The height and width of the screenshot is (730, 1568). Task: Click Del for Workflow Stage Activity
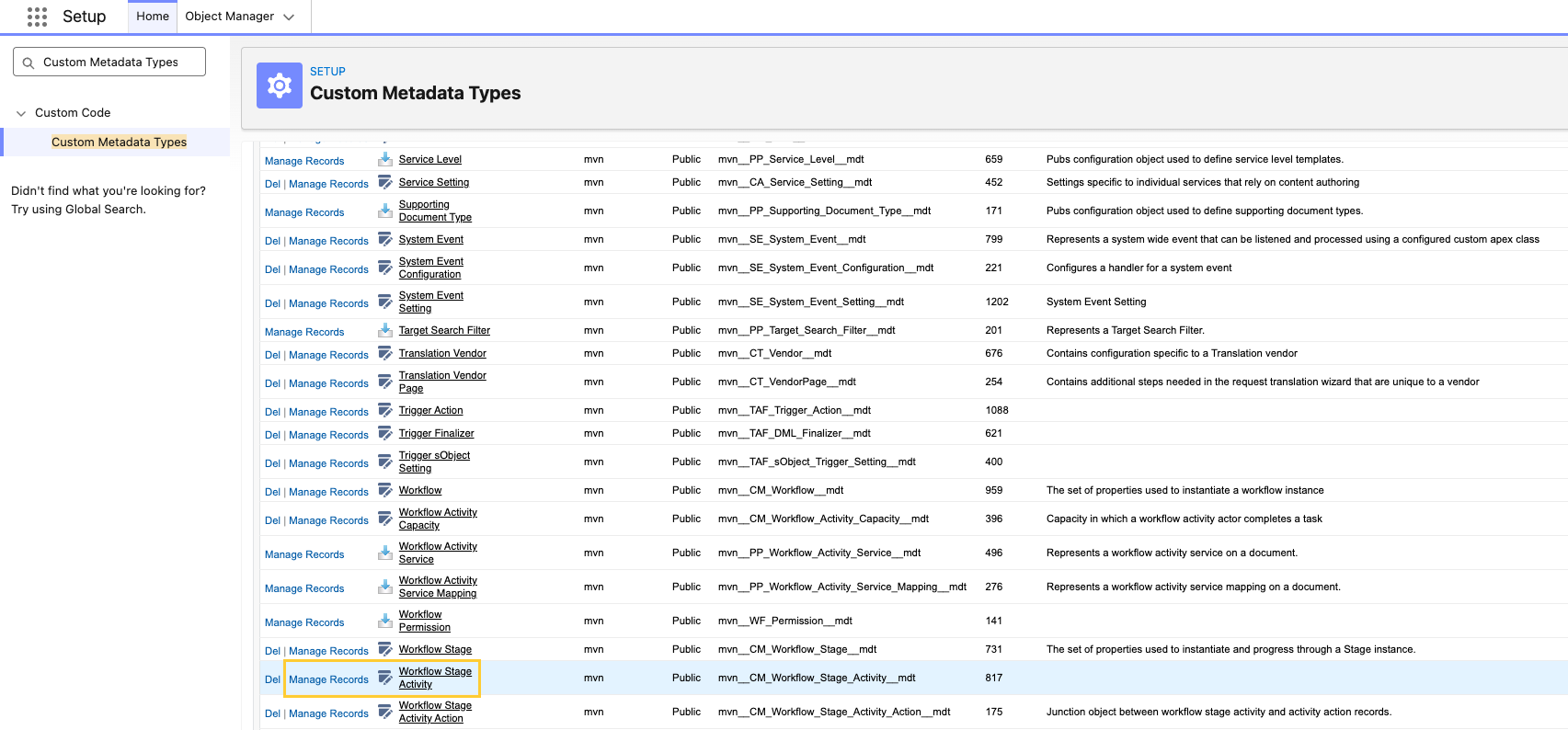point(272,679)
